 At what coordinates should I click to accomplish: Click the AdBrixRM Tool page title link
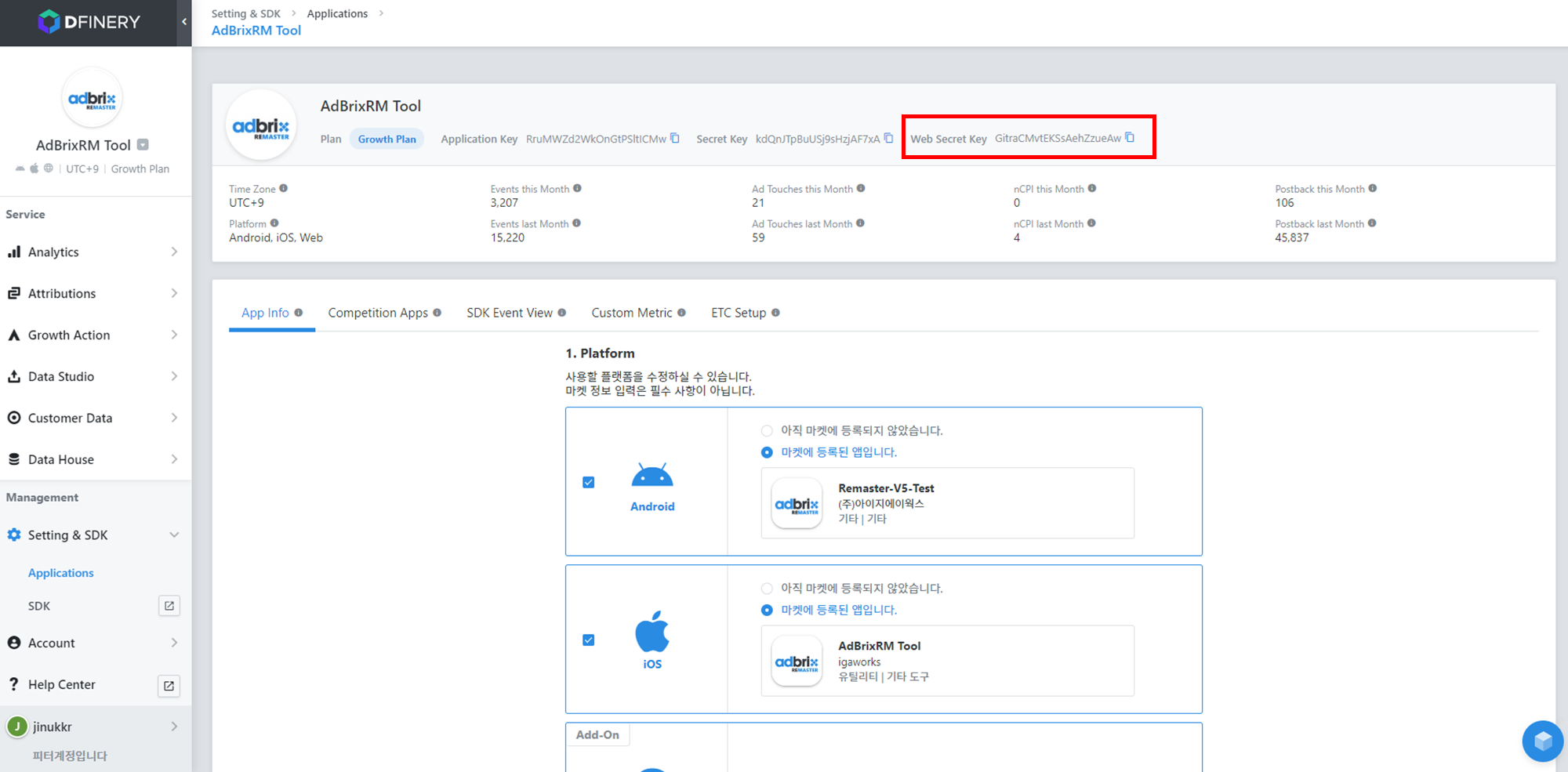(256, 30)
